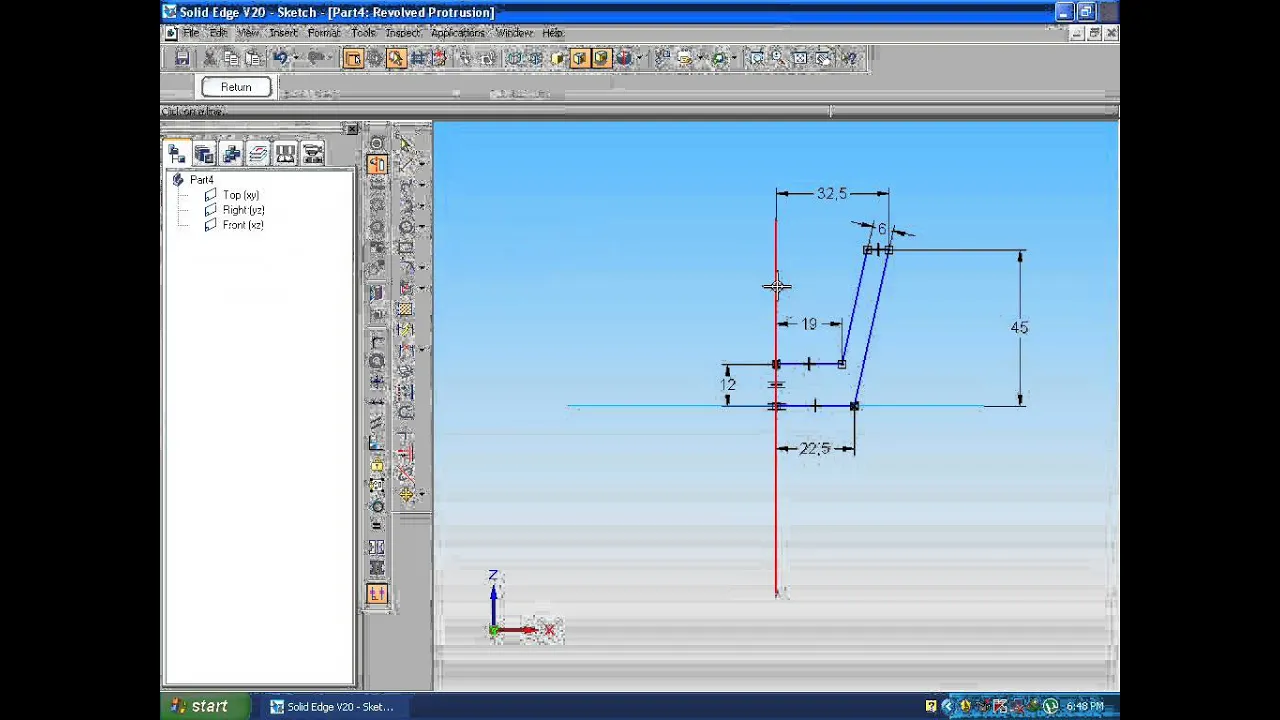Click the Save icon in main toolbar
This screenshot has height=720, width=1280.
(x=181, y=59)
